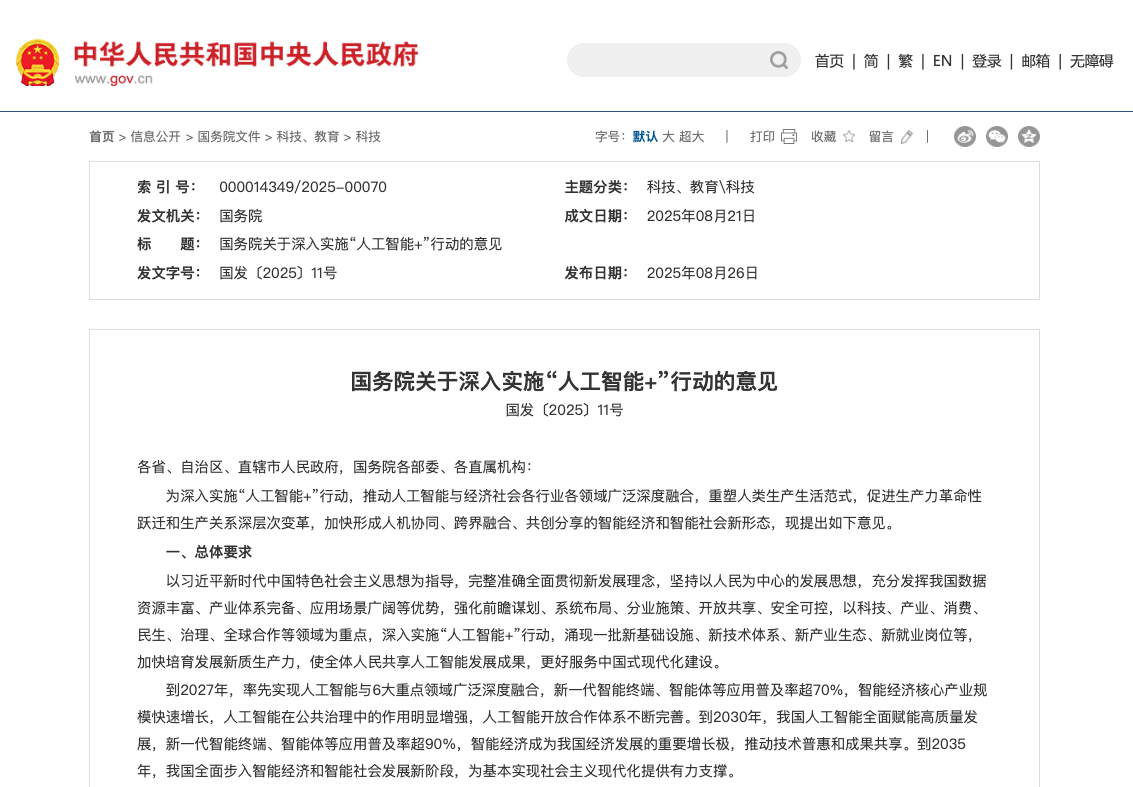Open the 首页 top navigation item
1133x787 pixels.
coord(829,60)
